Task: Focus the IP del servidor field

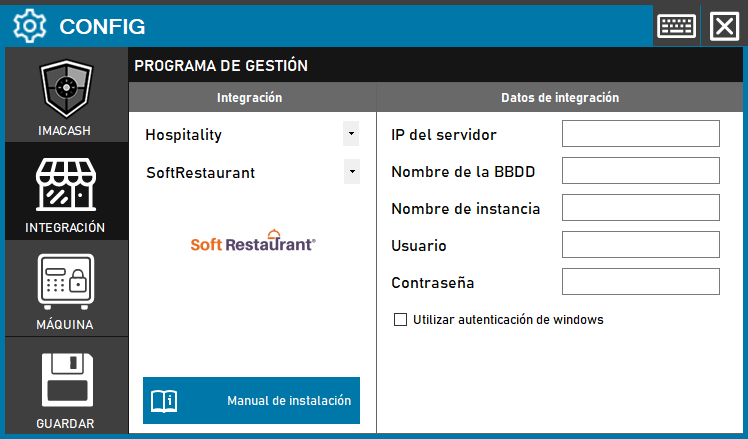Action: [x=640, y=134]
